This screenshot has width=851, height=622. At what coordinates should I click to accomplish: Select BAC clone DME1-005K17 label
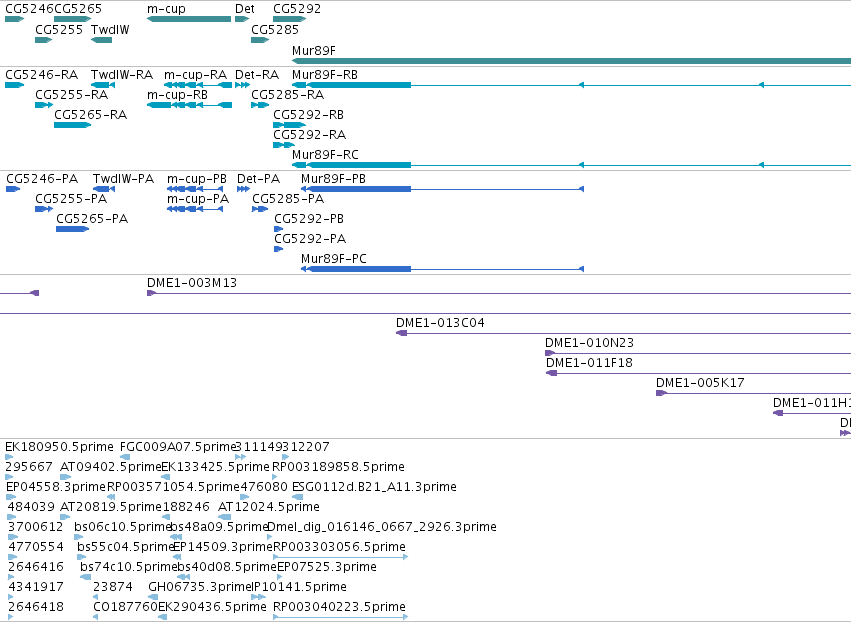700,383
